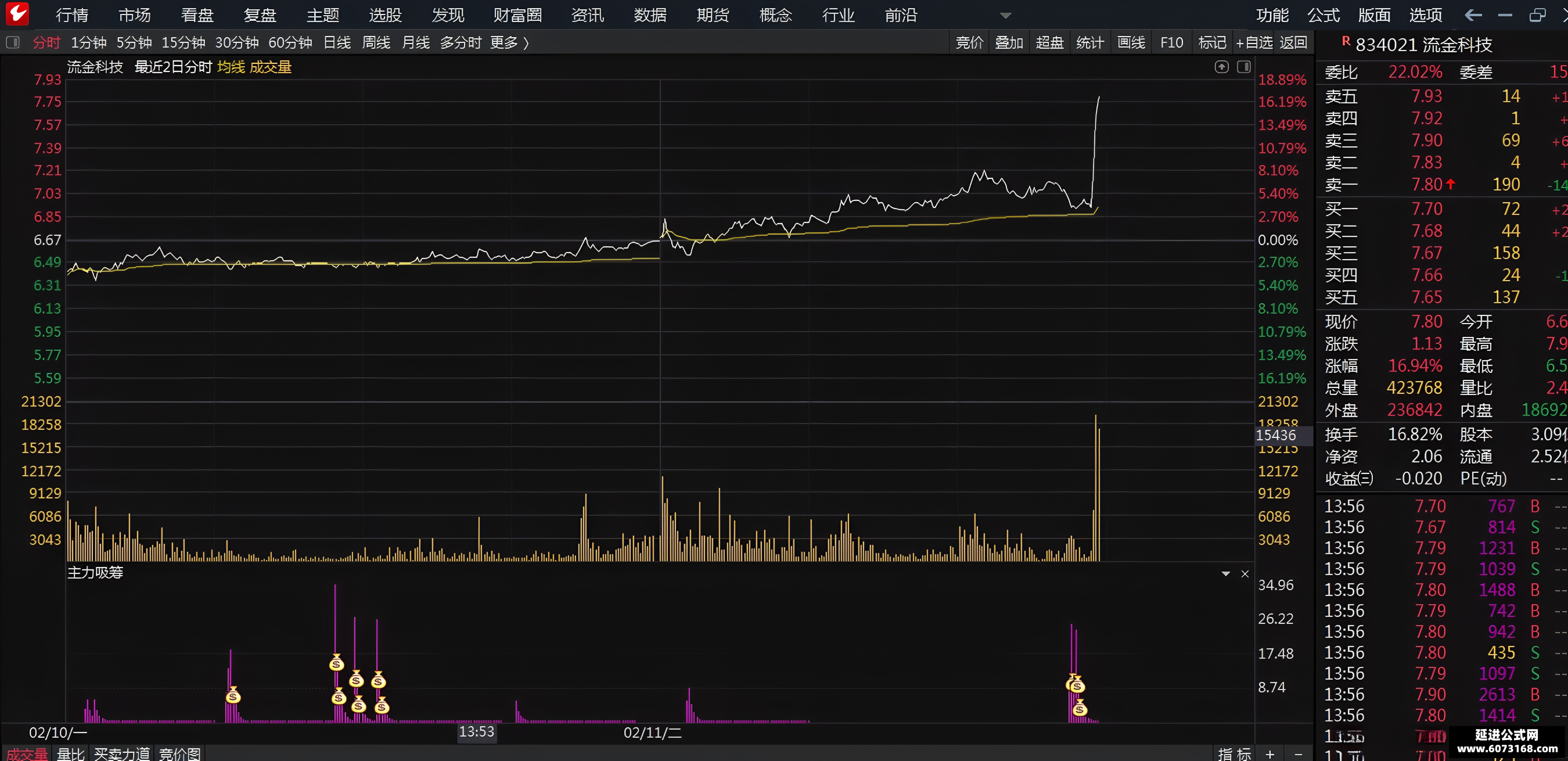Toggle the right side panel icon
This screenshot has width=1568, height=761.
point(1243,67)
